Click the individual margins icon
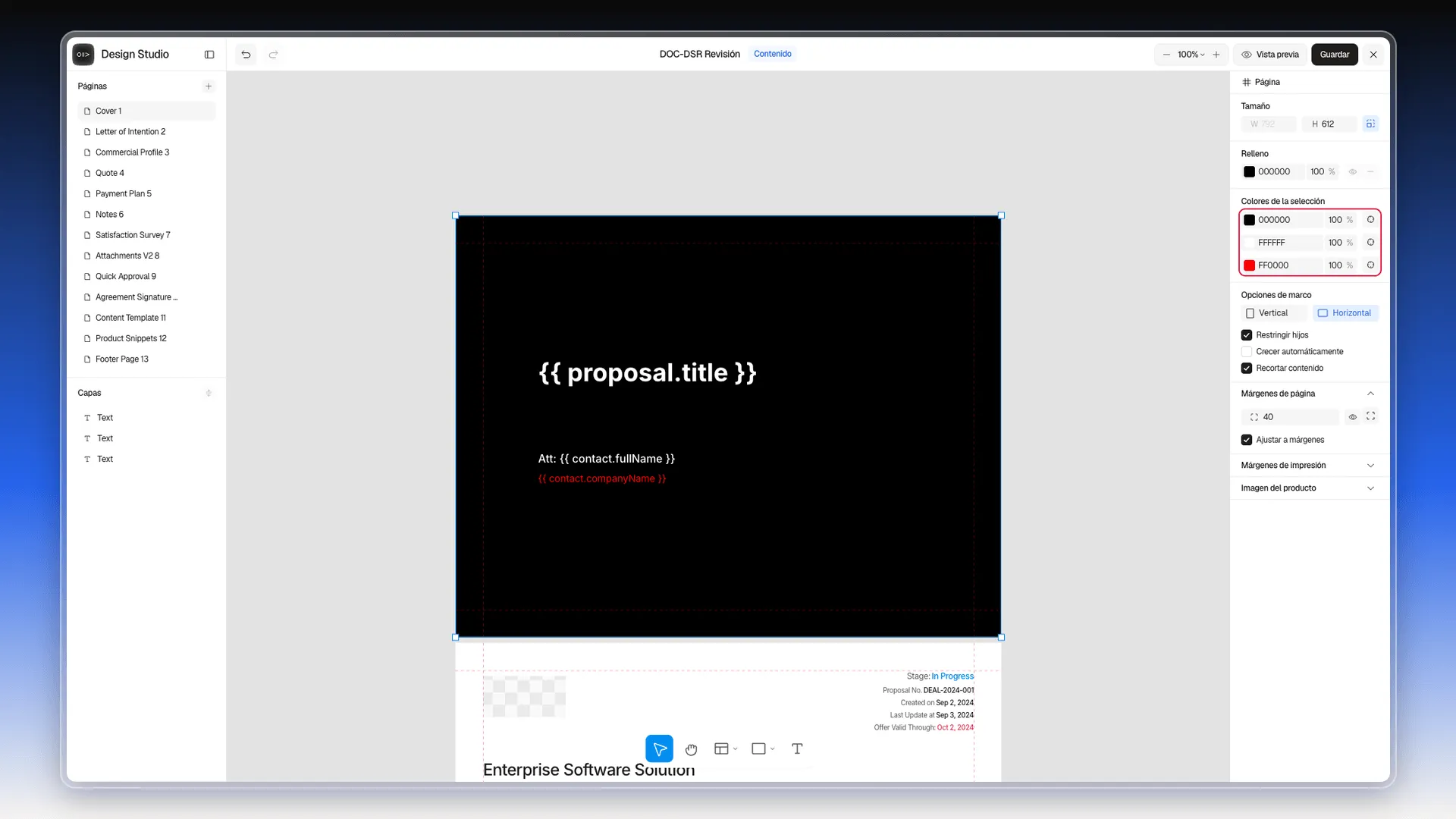The image size is (1456, 819). 1370,416
